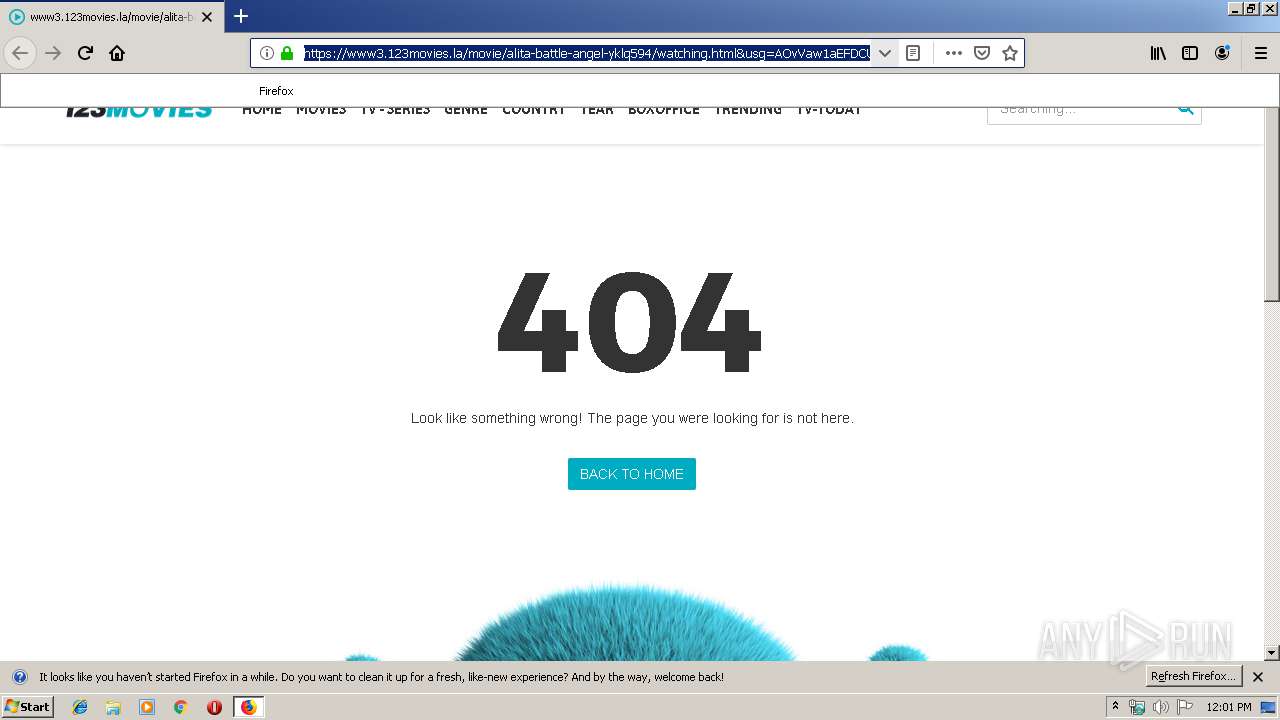Viewport: 1280px width, 720px height.
Task: Go forward one page
Action: (53, 53)
